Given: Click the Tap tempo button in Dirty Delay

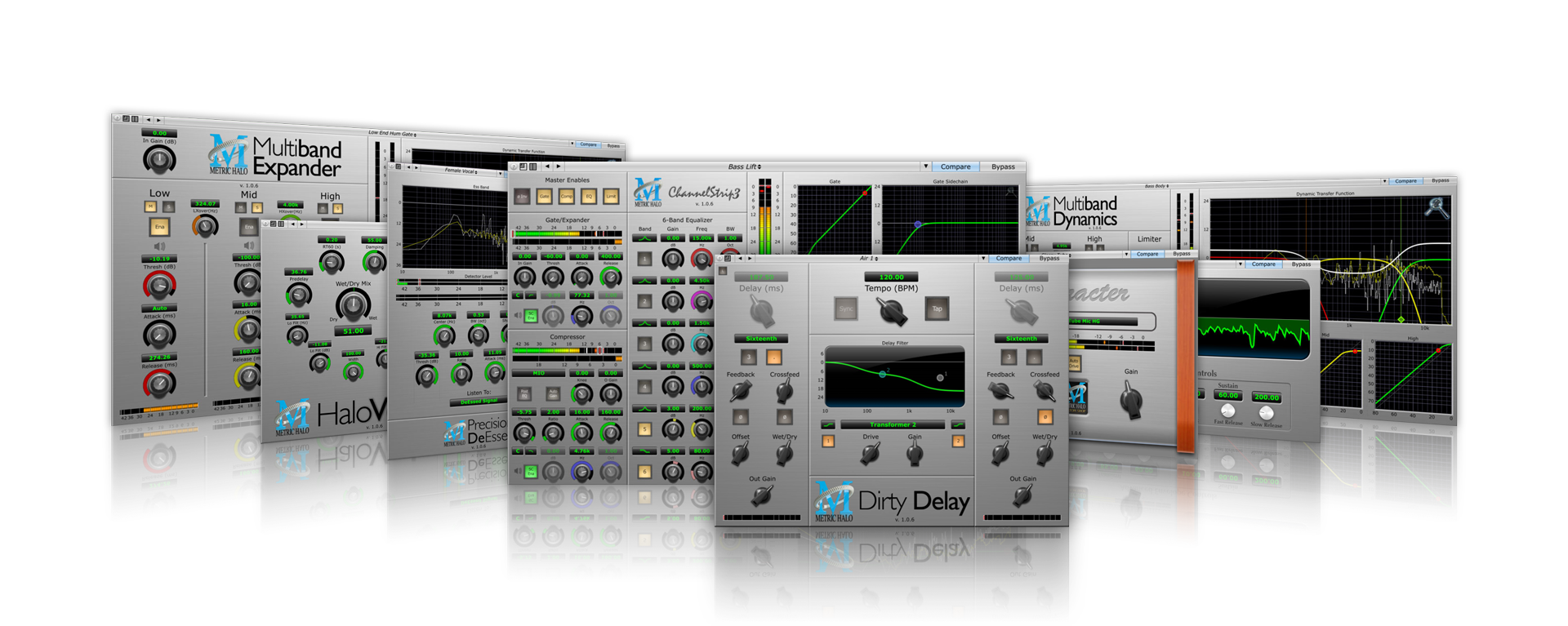Looking at the screenshot, I should tap(937, 309).
